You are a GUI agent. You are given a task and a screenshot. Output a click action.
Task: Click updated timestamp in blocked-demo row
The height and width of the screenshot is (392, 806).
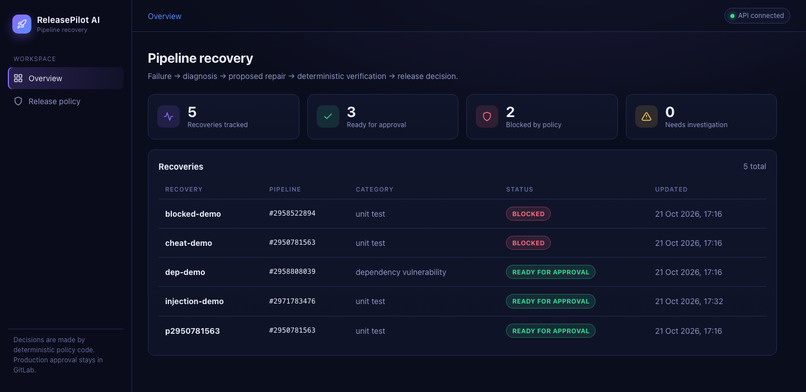[688, 214]
